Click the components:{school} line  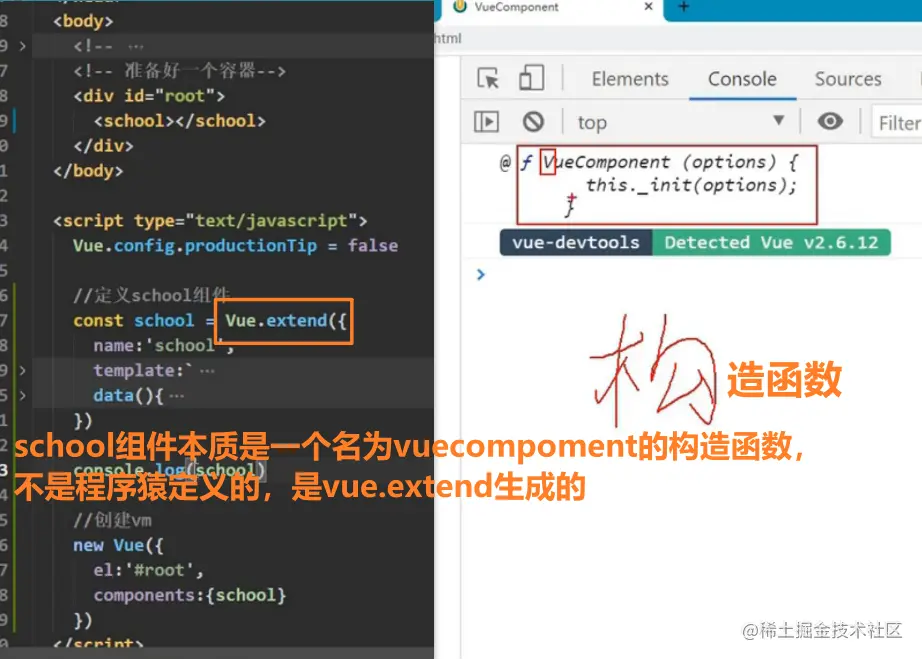(189, 595)
